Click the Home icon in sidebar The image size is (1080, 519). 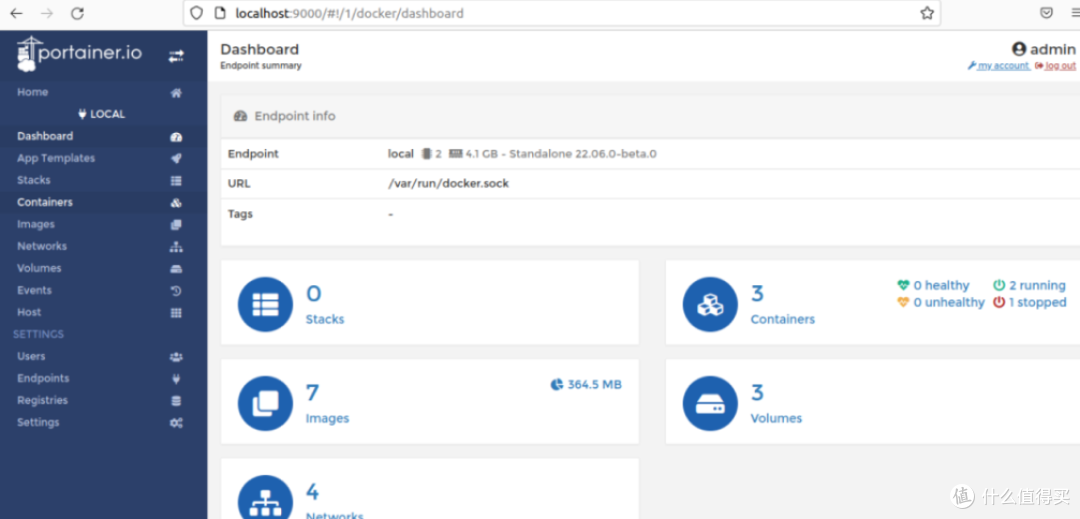pyautogui.click(x=176, y=93)
